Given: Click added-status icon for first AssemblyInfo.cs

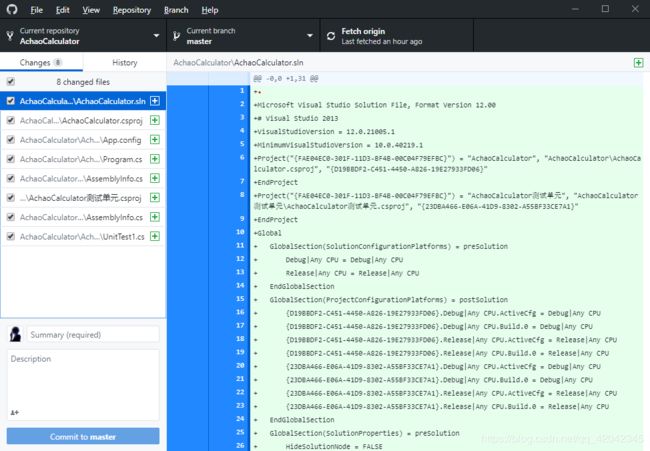Looking at the screenshot, I should (155, 178).
